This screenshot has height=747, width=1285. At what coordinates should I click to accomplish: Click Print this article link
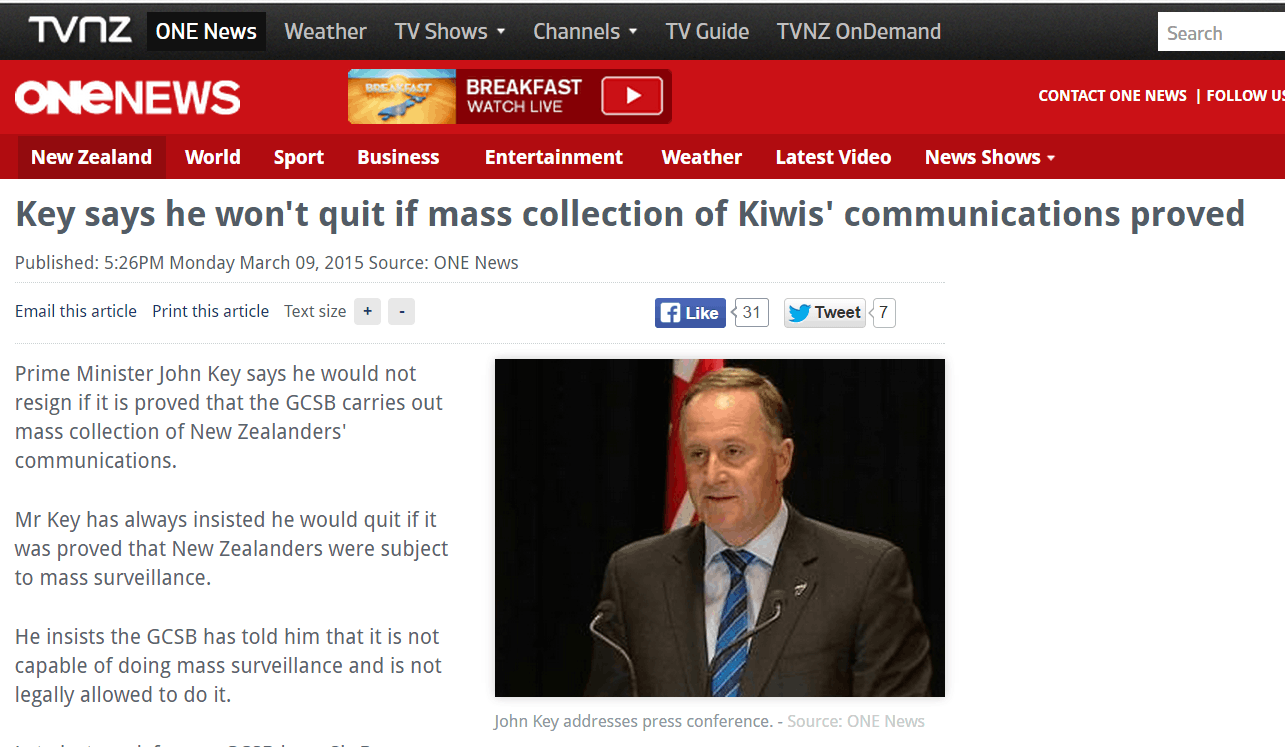(x=210, y=311)
